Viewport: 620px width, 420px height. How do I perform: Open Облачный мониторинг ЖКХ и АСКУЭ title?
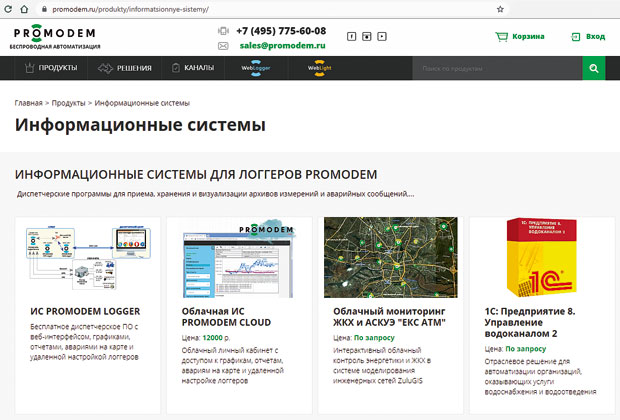389,317
